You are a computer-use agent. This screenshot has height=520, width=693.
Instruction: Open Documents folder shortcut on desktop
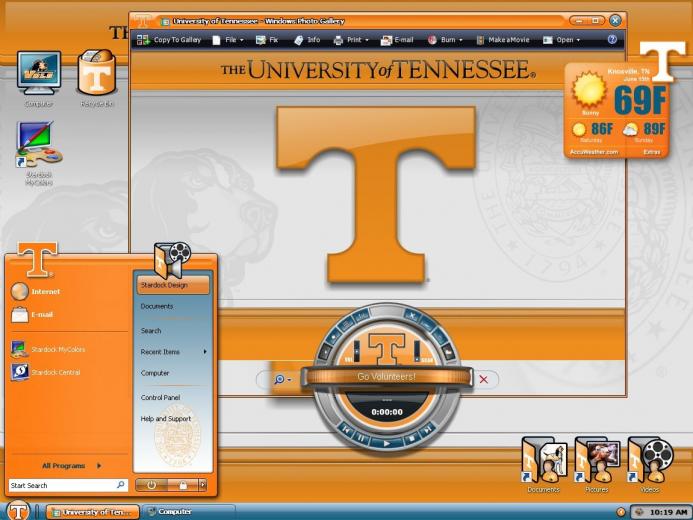[x=544, y=465]
